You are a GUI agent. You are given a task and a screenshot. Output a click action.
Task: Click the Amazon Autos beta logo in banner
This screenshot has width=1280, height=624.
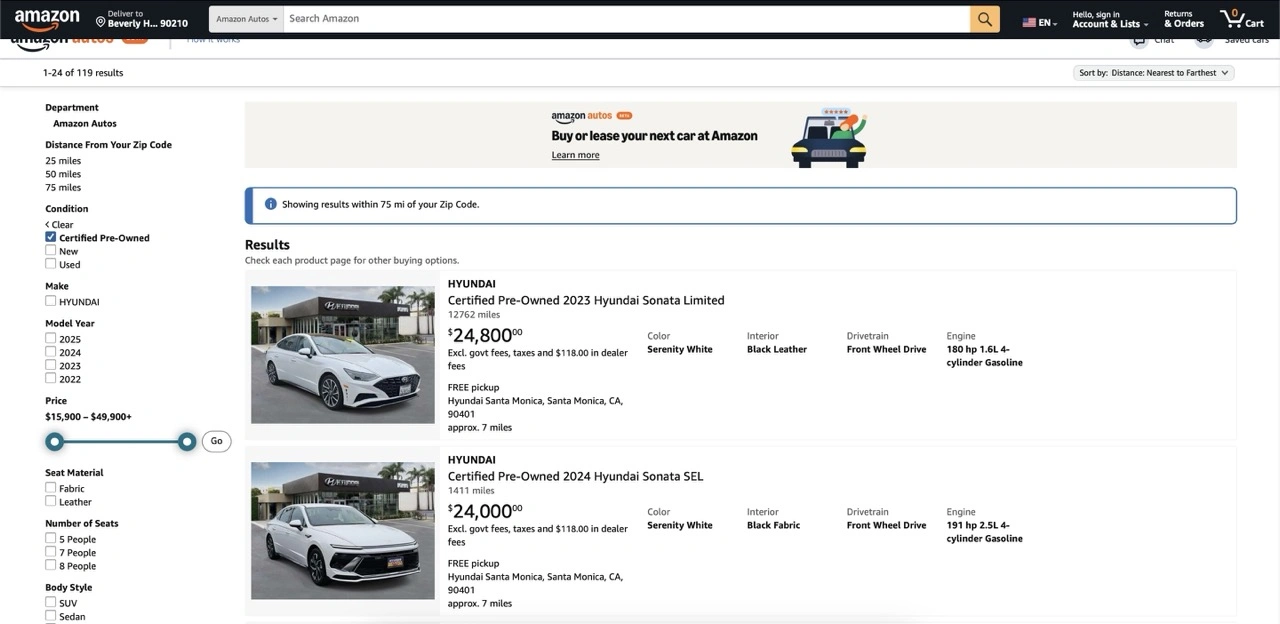pyautogui.click(x=591, y=116)
